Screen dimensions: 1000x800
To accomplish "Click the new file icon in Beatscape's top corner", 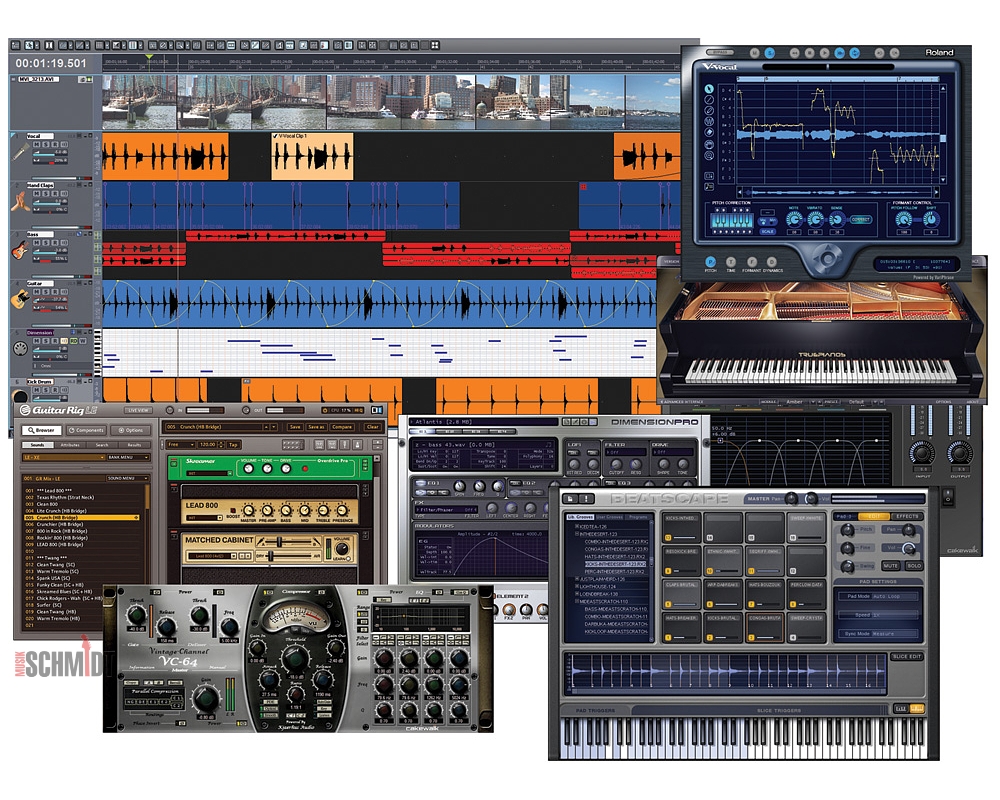I will pos(569,499).
